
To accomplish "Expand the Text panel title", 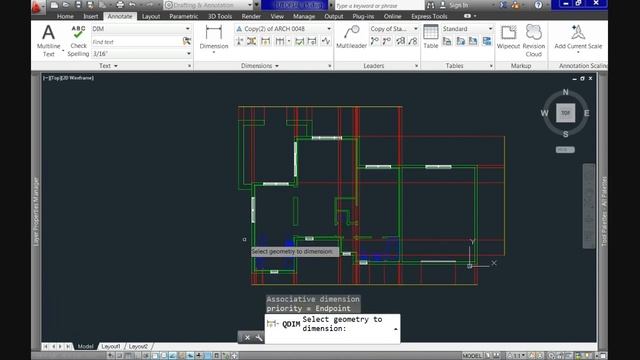I will click(x=108, y=66).
